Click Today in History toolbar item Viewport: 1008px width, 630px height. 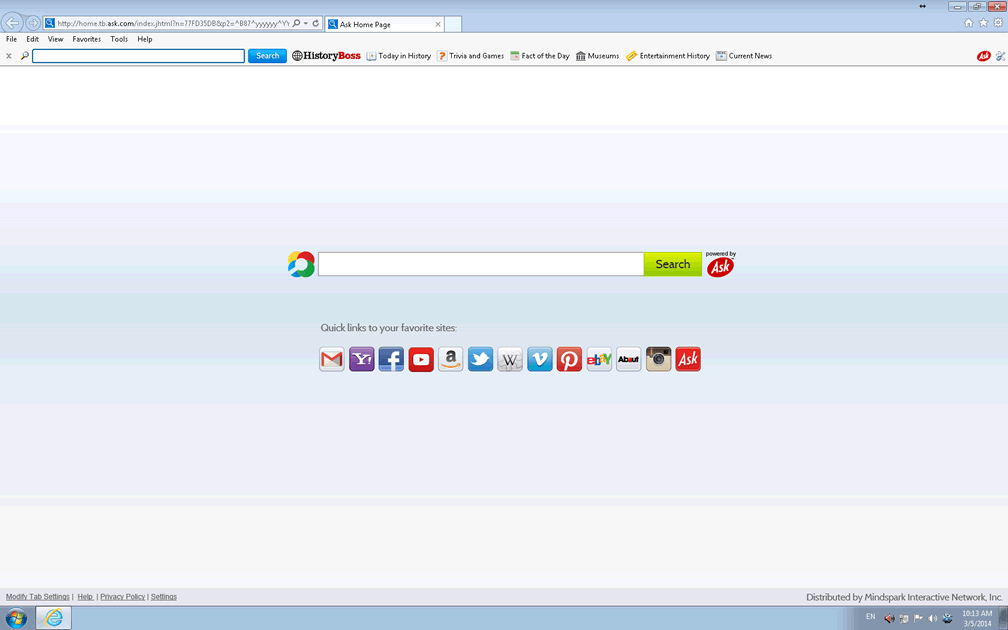[398, 56]
